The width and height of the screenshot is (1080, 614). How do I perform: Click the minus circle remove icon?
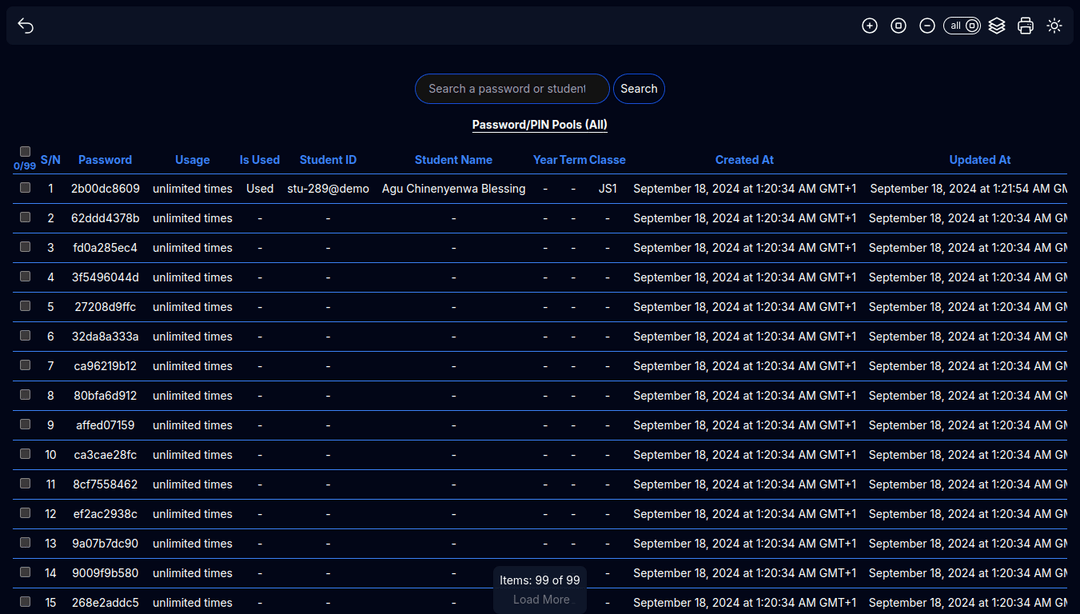coord(927,26)
